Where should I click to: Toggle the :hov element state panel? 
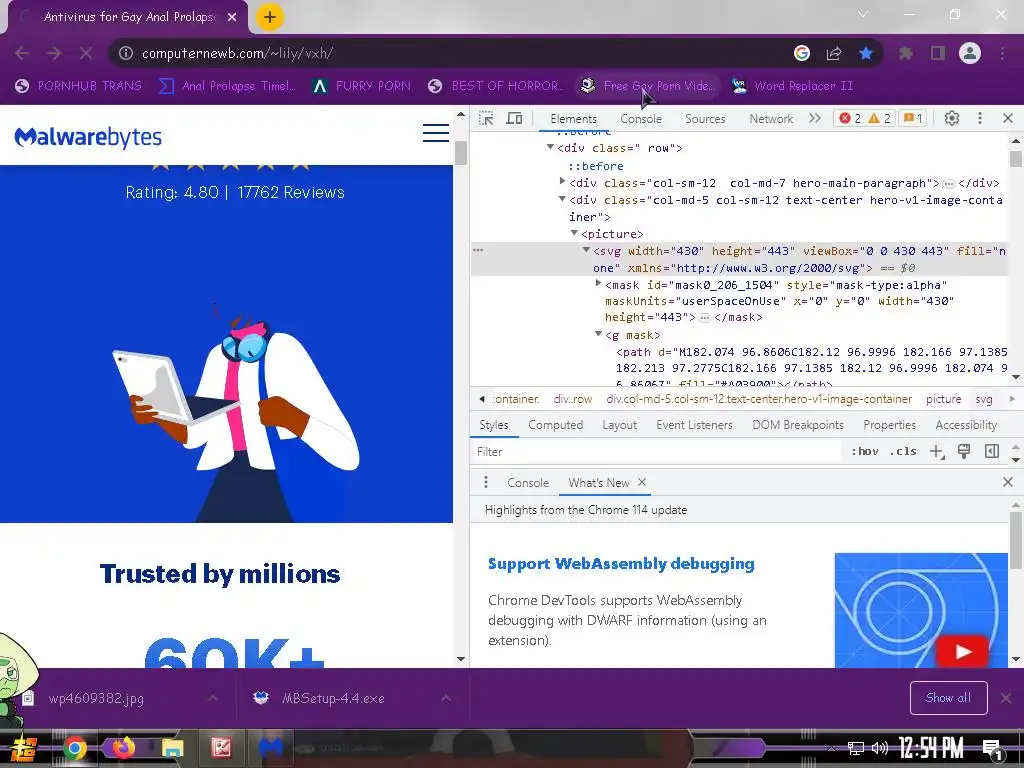tap(865, 451)
